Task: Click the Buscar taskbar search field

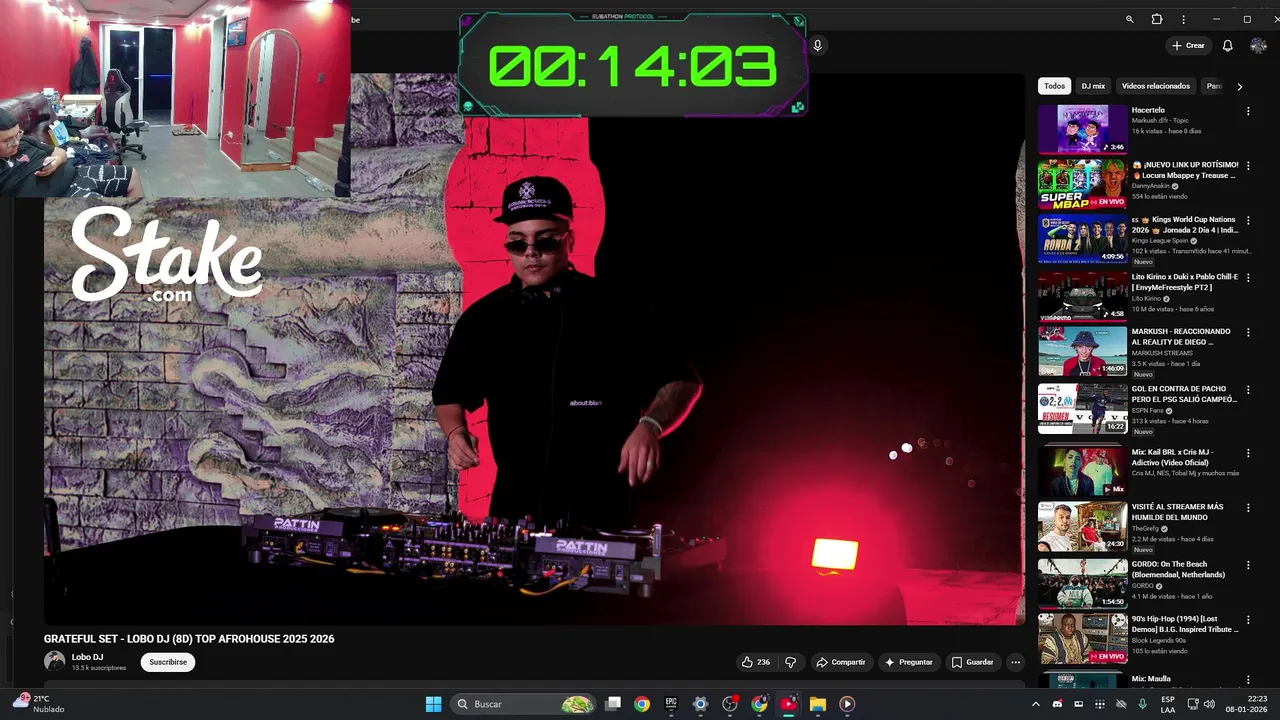Action: point(522,704)
